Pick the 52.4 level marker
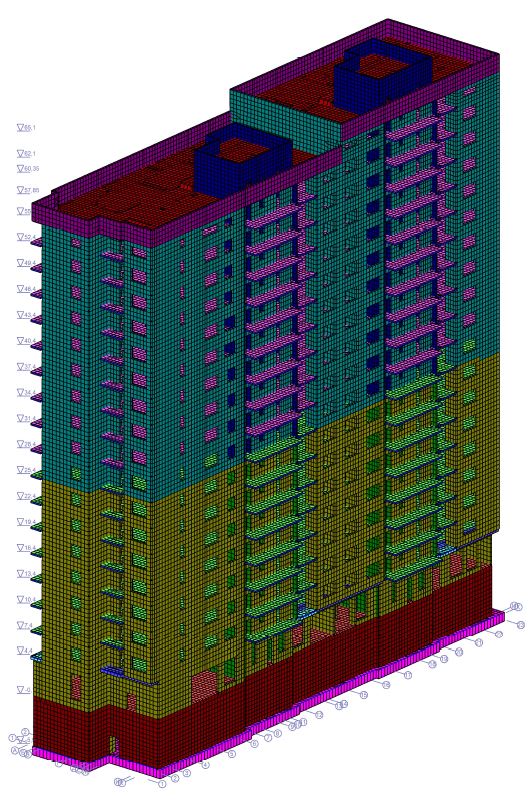 point(26,237)
